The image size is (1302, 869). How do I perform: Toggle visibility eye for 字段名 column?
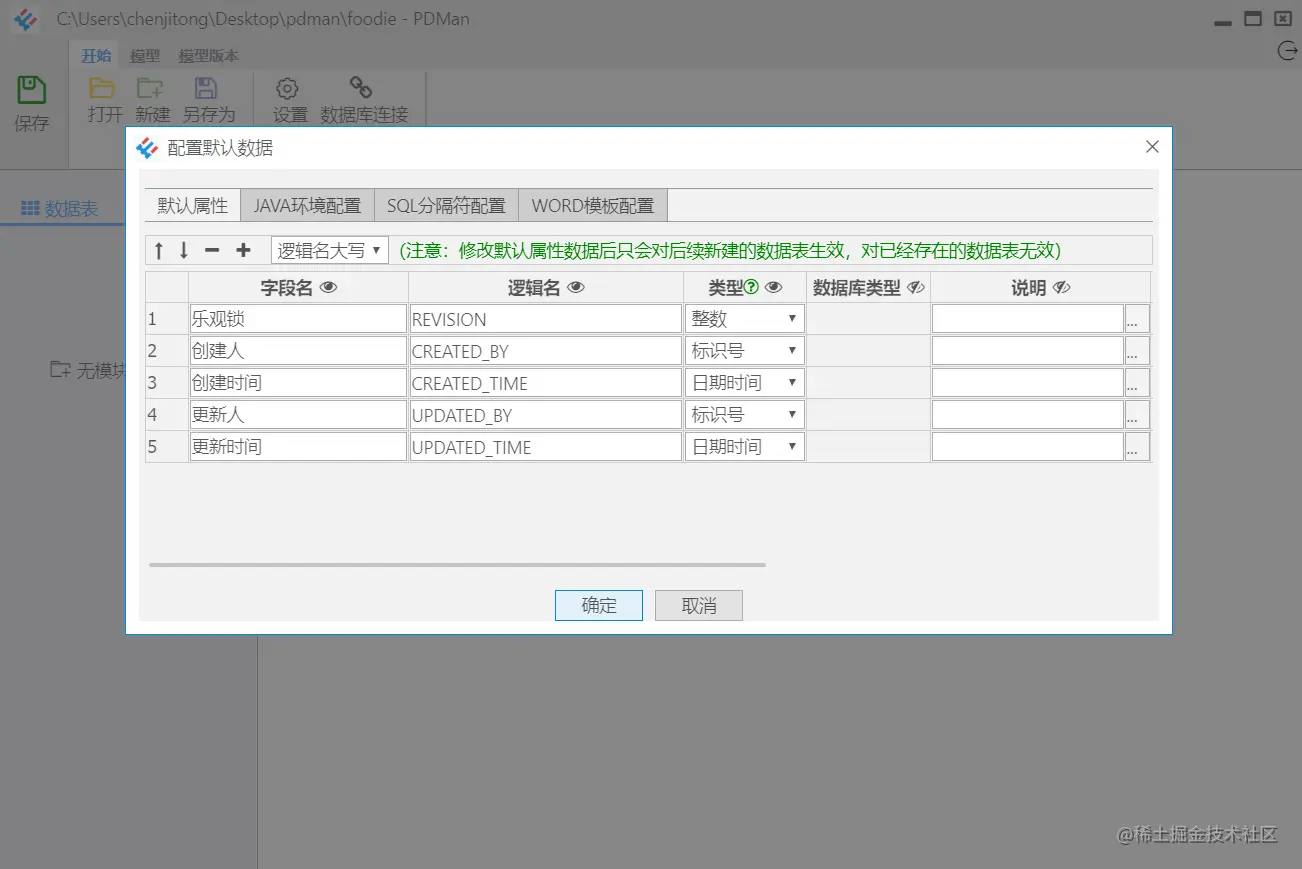pos(329,288)
